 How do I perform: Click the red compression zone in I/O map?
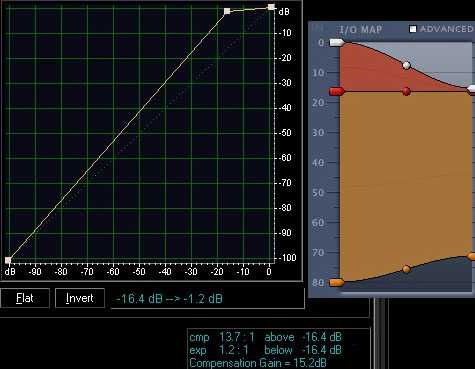tap(367, 72)
